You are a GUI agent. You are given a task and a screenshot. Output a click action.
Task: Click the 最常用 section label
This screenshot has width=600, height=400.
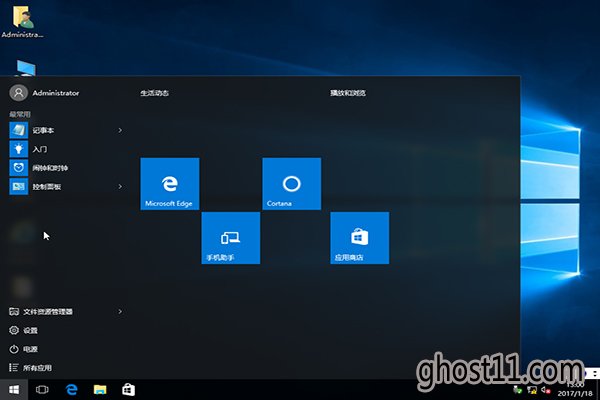20,114
